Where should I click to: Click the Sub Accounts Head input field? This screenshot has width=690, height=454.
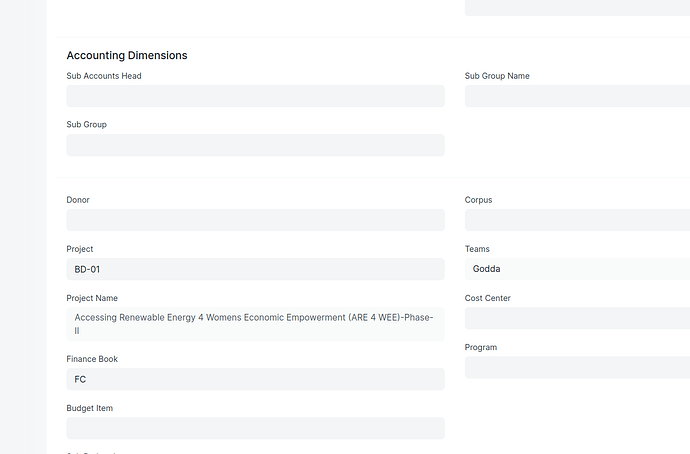click(255, 96)
